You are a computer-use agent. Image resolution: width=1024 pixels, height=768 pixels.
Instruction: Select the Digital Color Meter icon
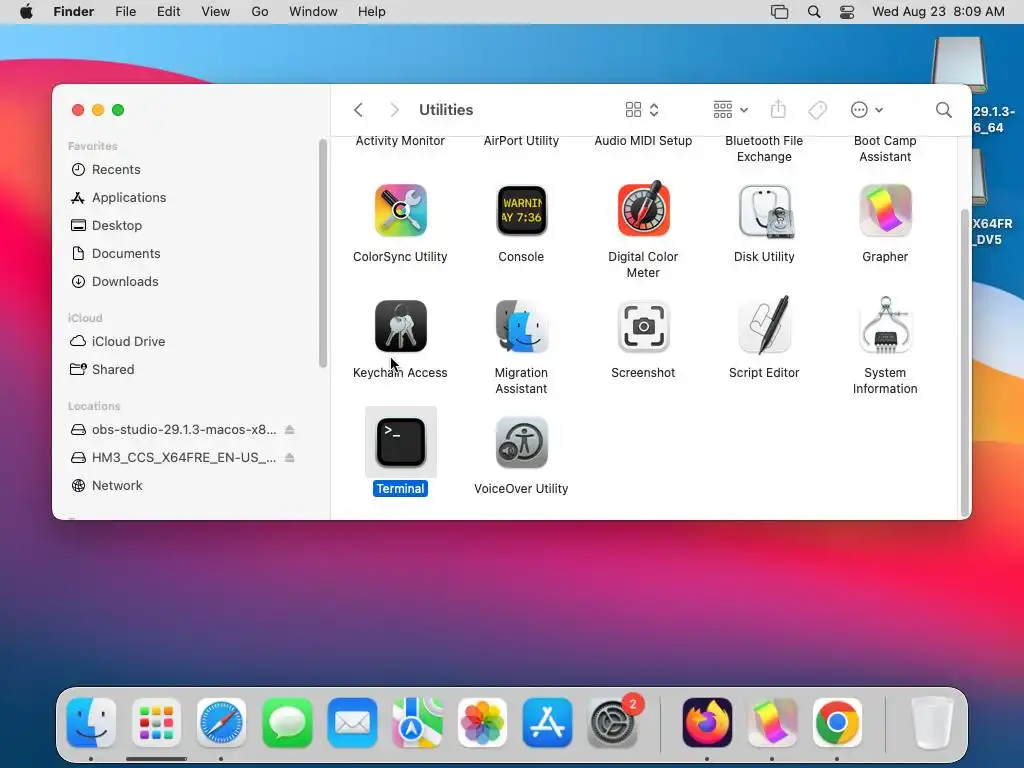coord(643,209)
